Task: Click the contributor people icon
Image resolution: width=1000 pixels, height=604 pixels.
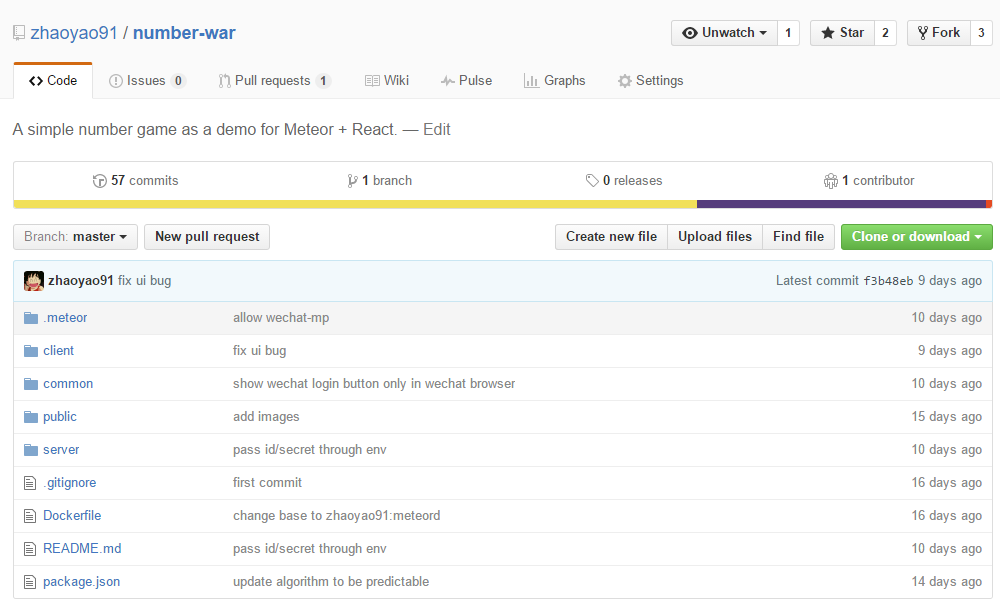Action: [x=830, y=181]
